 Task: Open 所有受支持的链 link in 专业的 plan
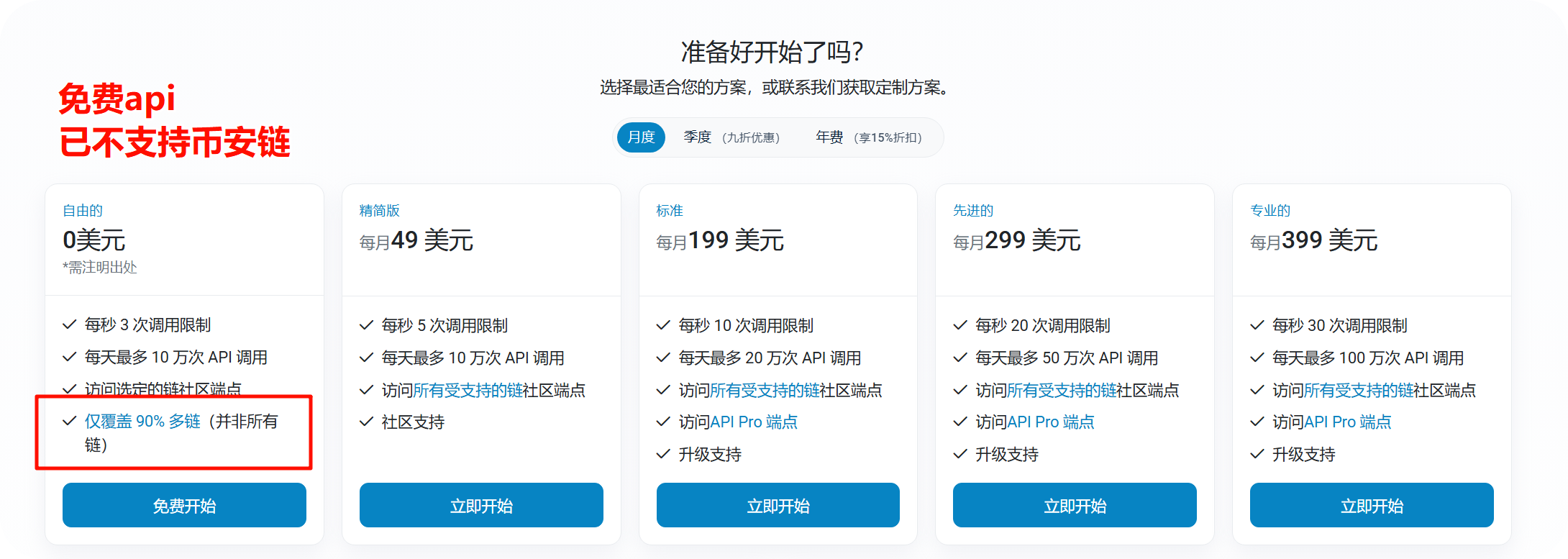coord(1359,391)
